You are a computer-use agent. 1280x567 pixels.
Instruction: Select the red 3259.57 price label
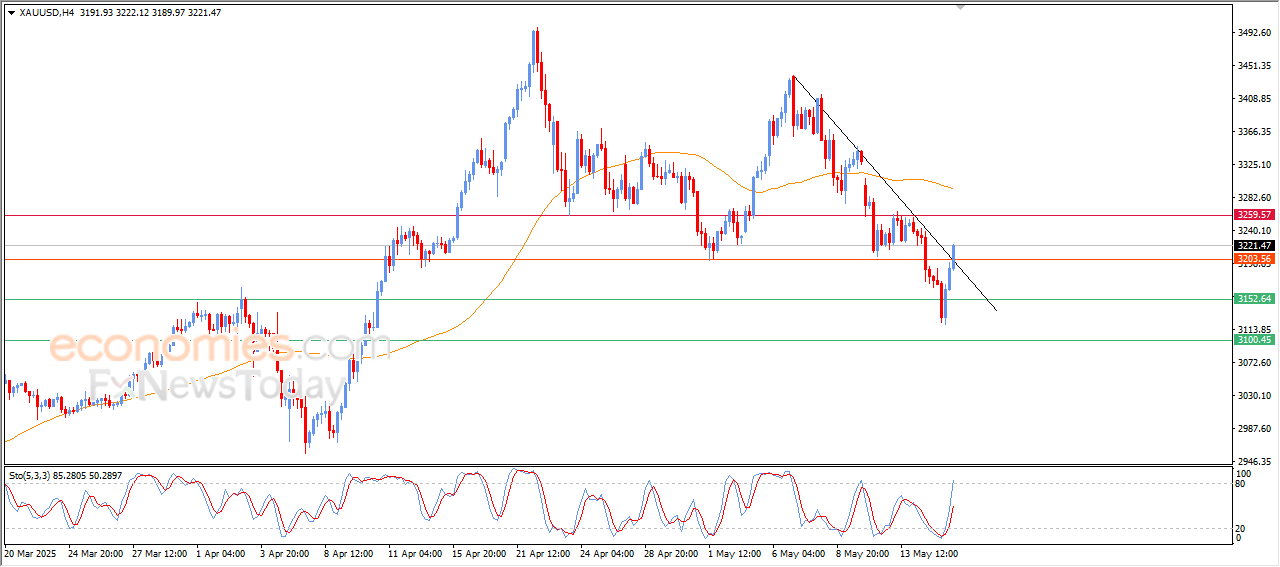pyautogui.click(x=1253, y=215)
